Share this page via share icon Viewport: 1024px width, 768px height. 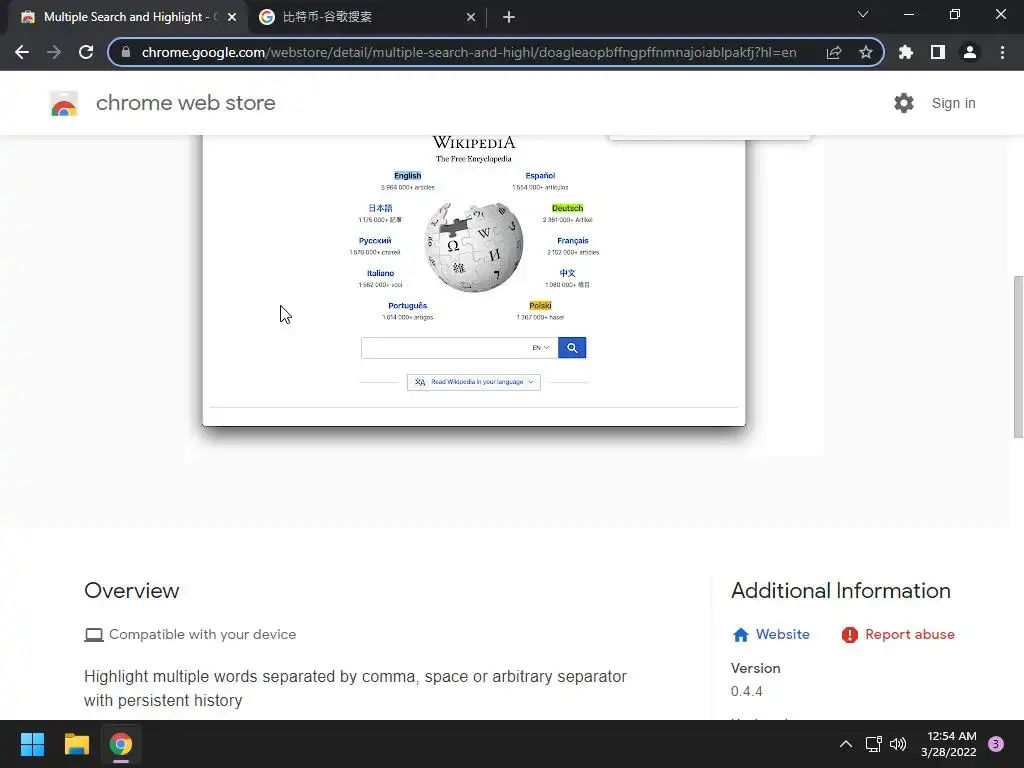coord(833,52)
